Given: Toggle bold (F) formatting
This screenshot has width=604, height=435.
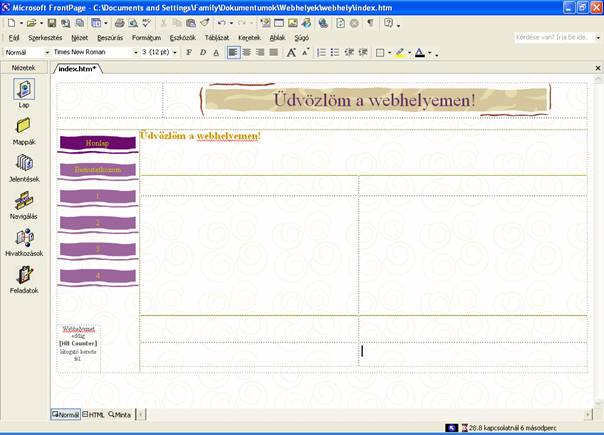Looking at the screenshot, I should [189, 52].
